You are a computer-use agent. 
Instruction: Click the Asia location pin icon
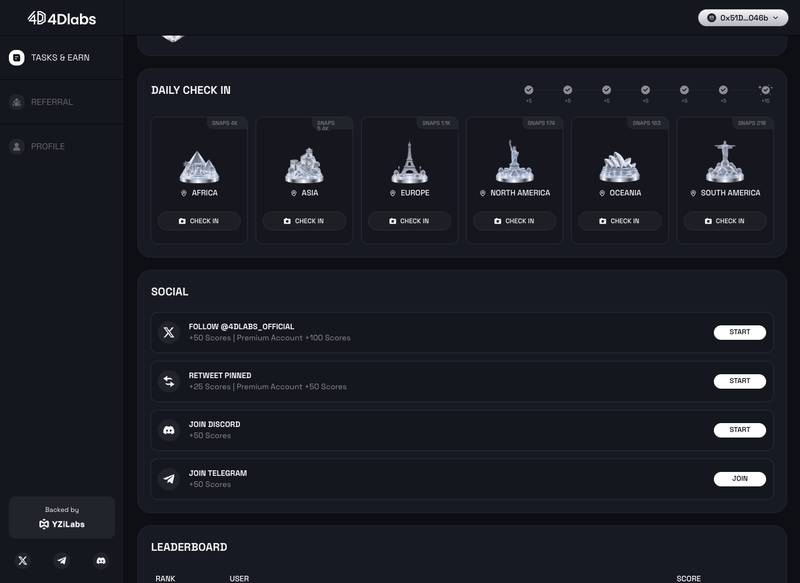coord(293,193)
